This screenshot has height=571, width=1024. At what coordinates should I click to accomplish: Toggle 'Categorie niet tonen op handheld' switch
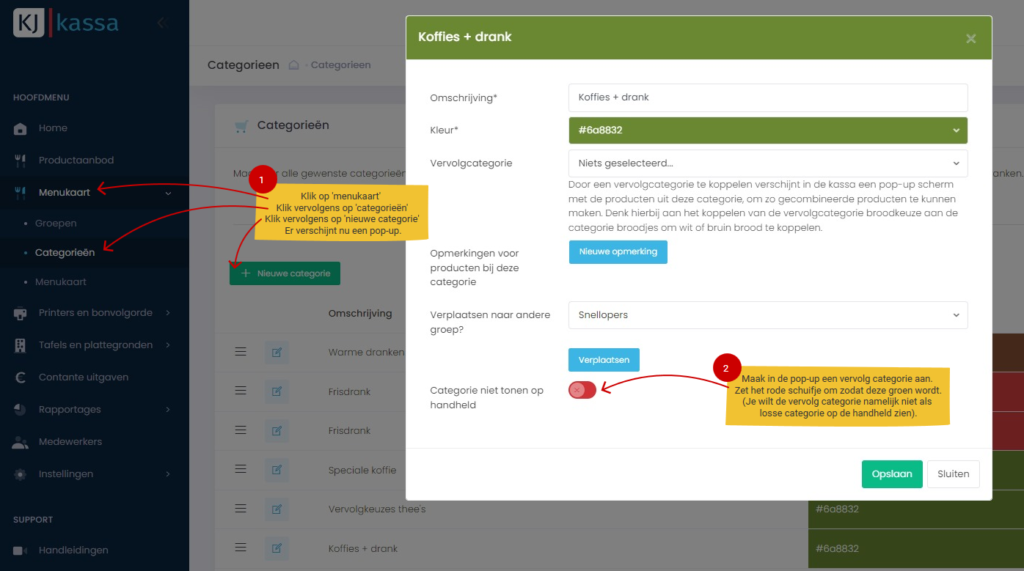pyautogui.click(x=582, y=390)
